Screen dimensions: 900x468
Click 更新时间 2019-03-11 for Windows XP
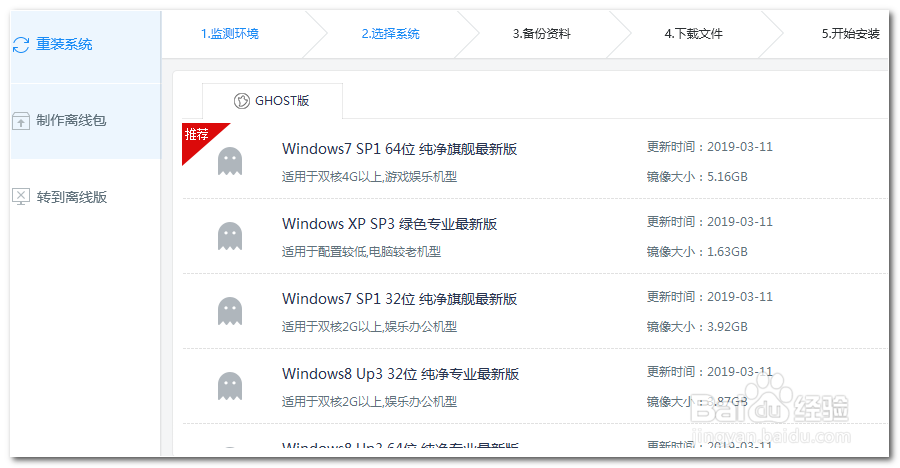pyautogui.click(x=709, y=222)
